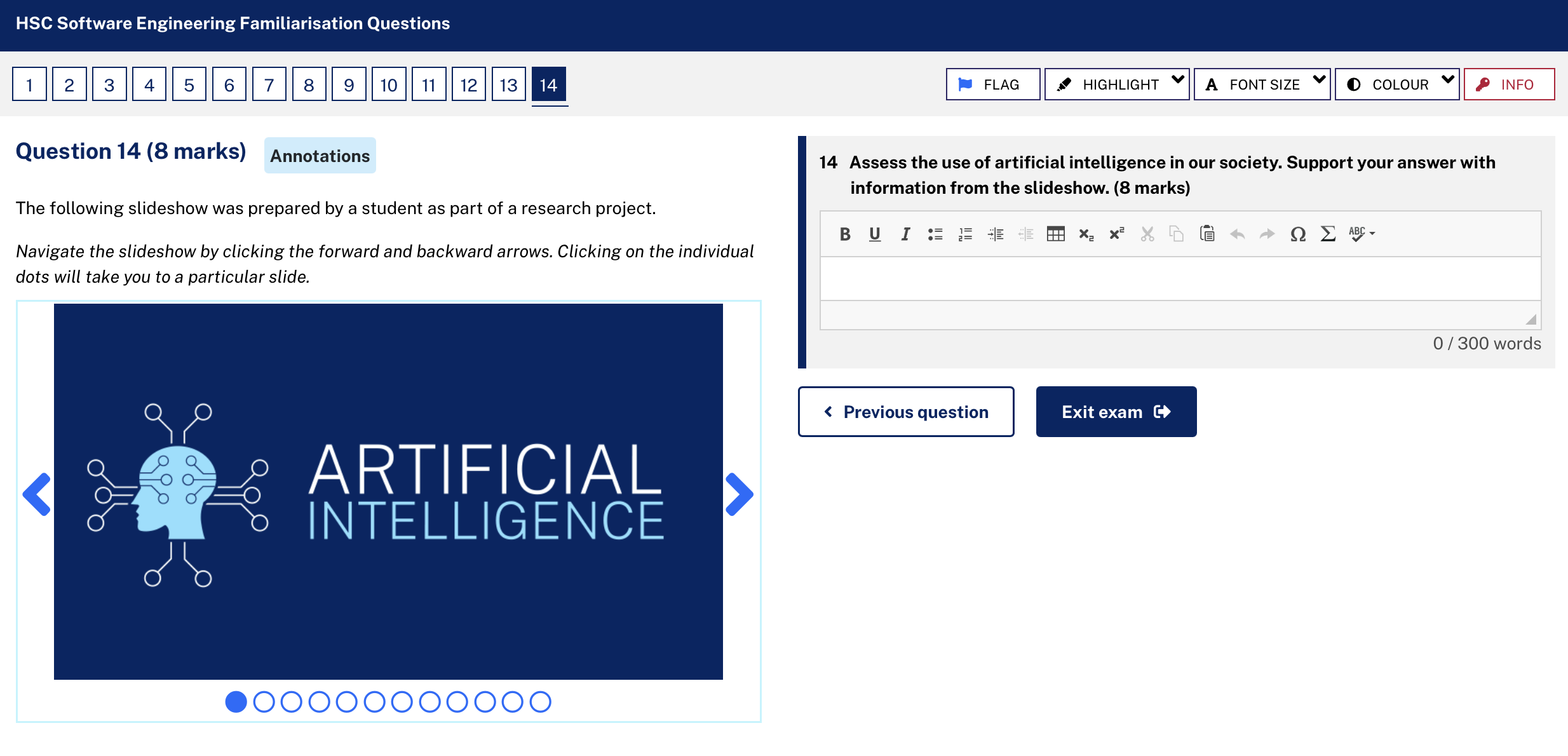Viewport: 1568px width, 756px height.
Task: Go to question 4
Action: [x=149, y=84]
